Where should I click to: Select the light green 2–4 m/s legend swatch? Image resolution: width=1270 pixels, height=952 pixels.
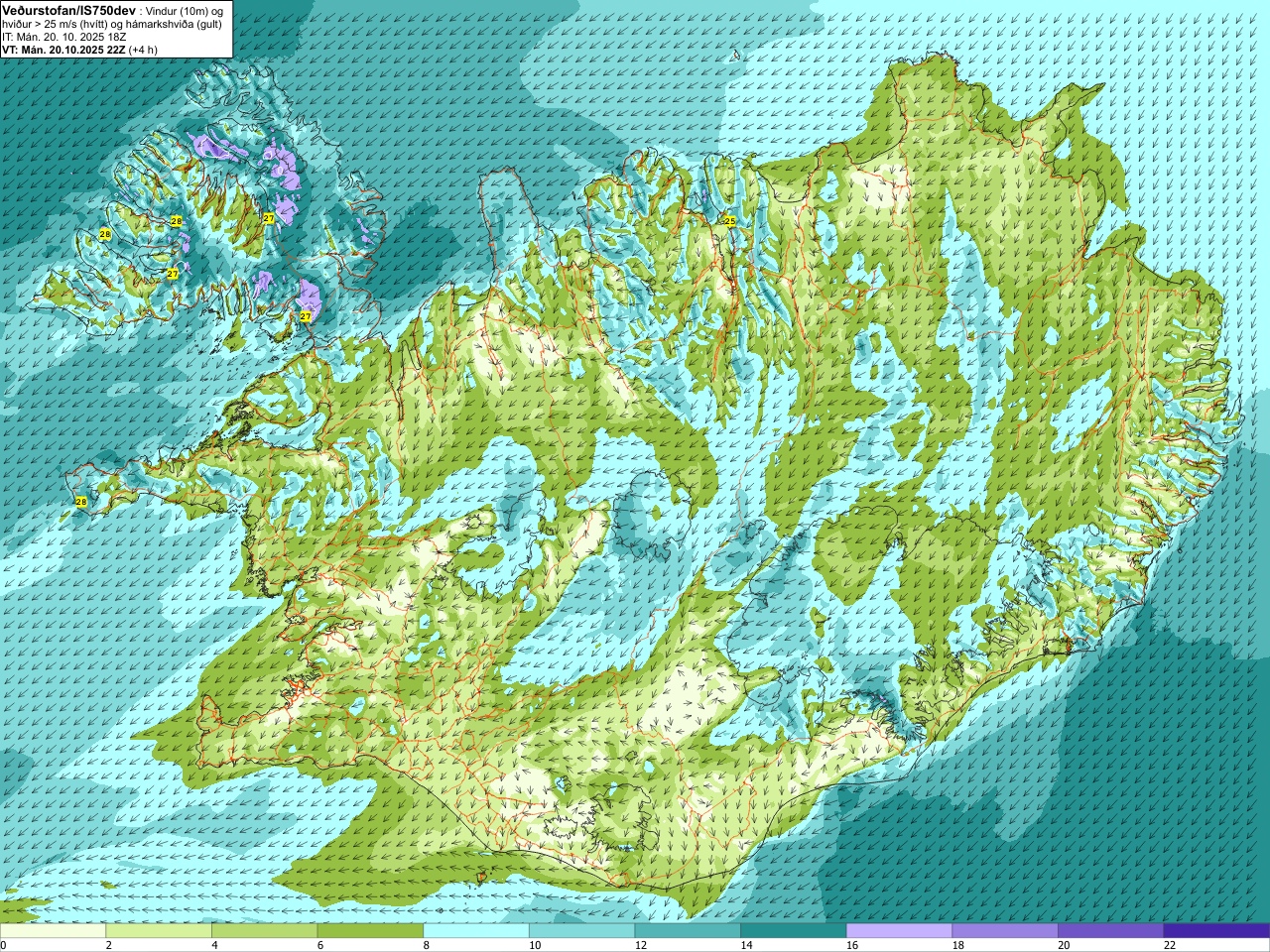[x=159, y=931]
